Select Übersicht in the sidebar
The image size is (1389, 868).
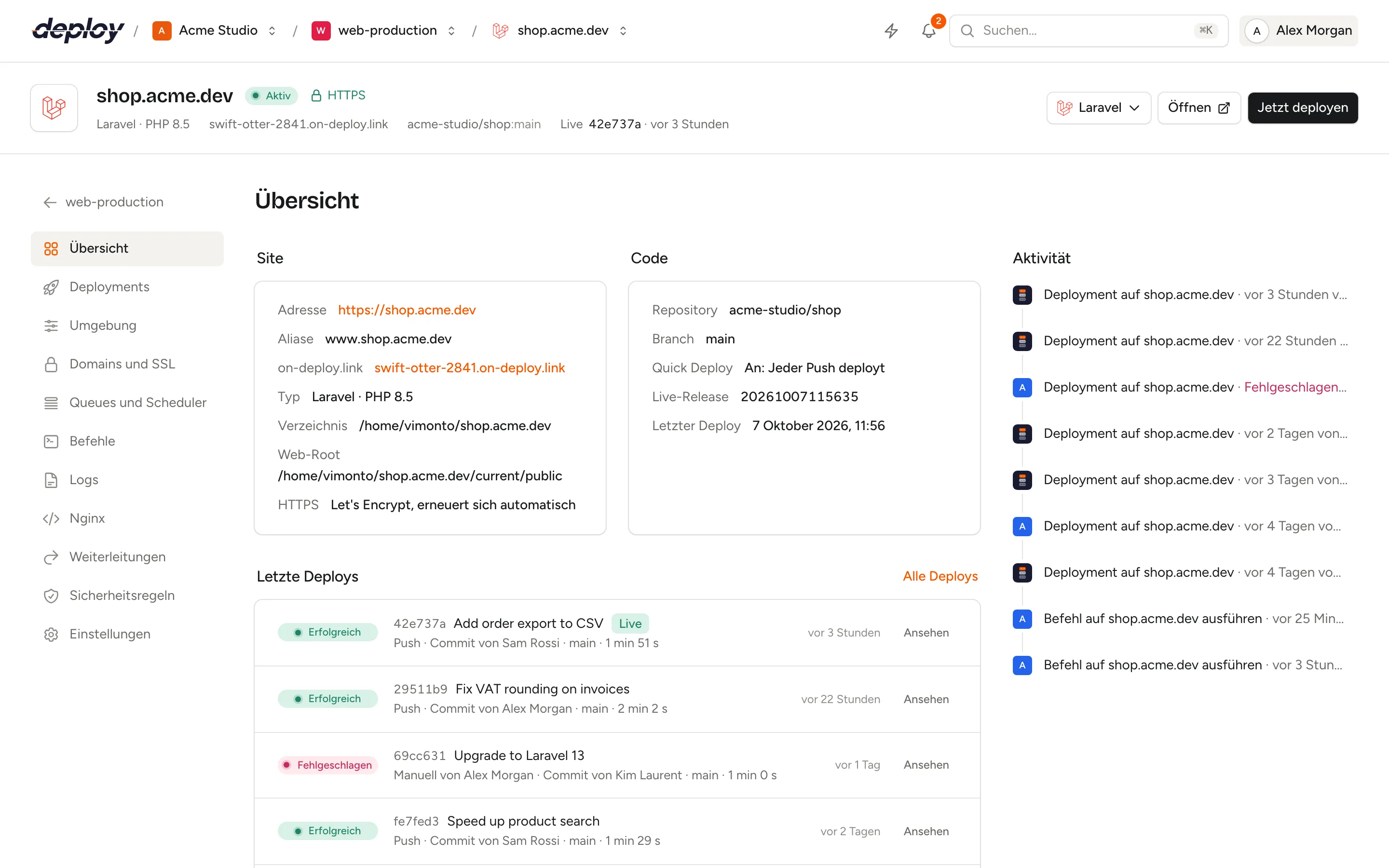[127, 248]
